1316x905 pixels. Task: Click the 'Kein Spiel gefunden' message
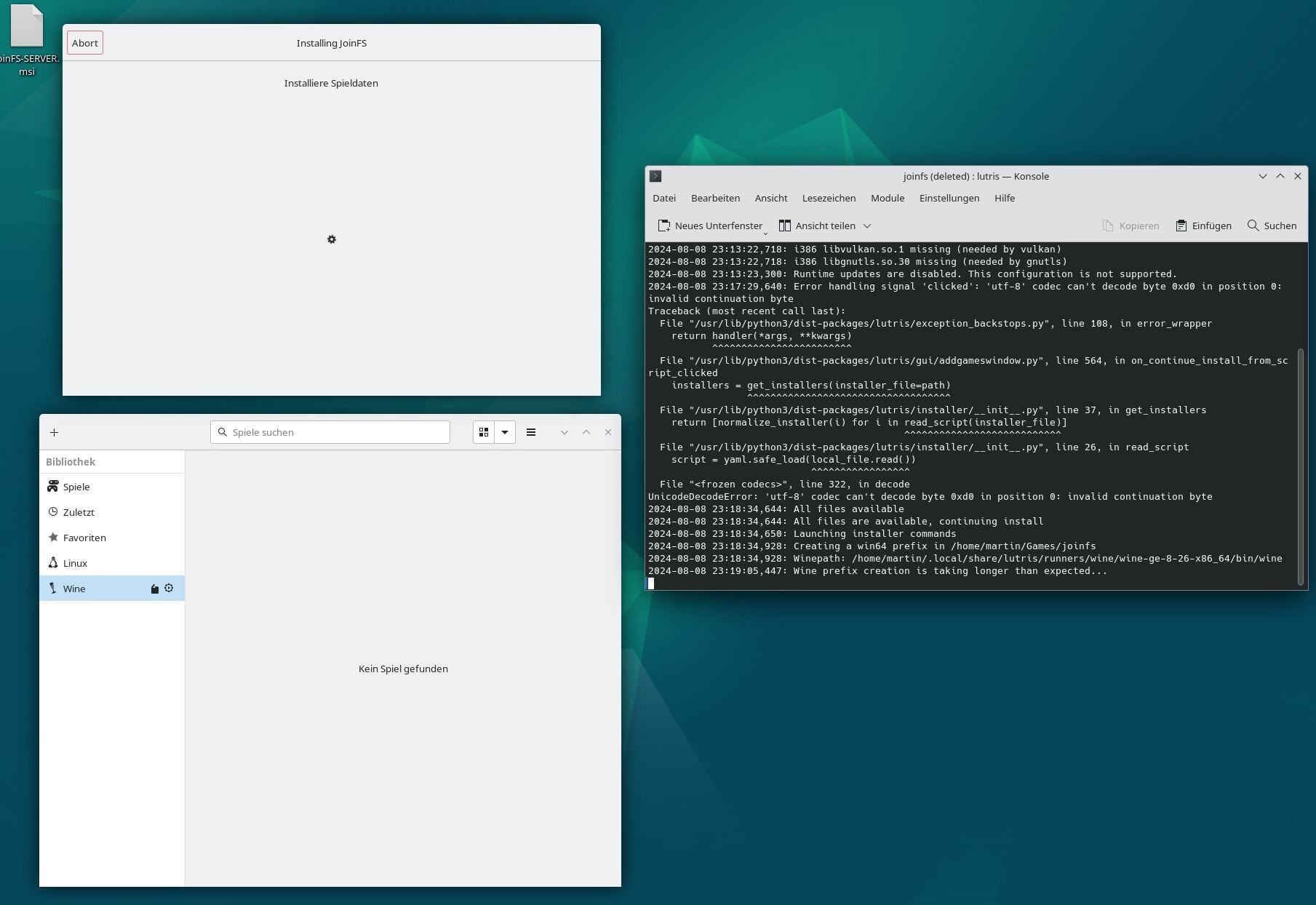(403, 669)
